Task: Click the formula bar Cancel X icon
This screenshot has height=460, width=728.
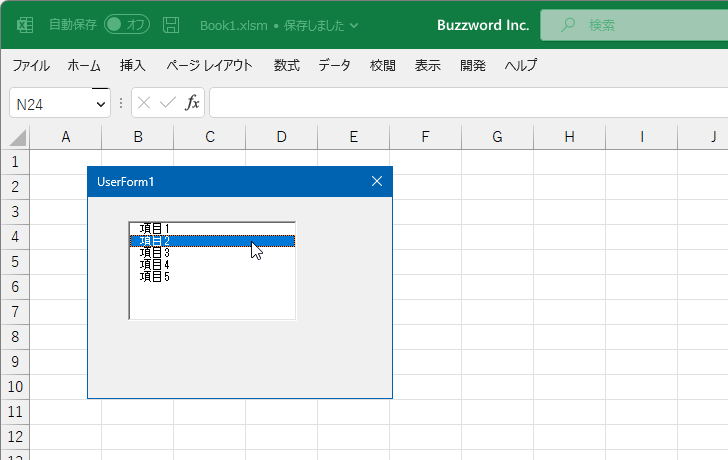Action: click(x=144, y=103)
